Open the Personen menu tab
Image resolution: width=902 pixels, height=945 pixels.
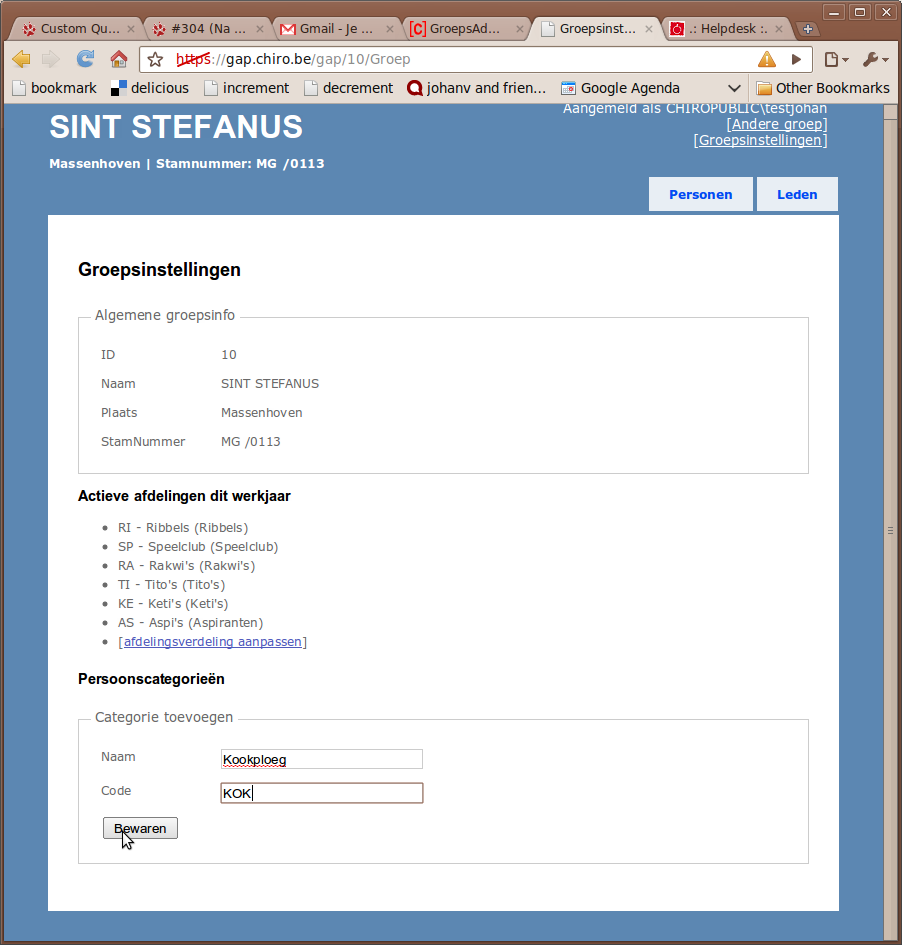[x=701, y=194]
